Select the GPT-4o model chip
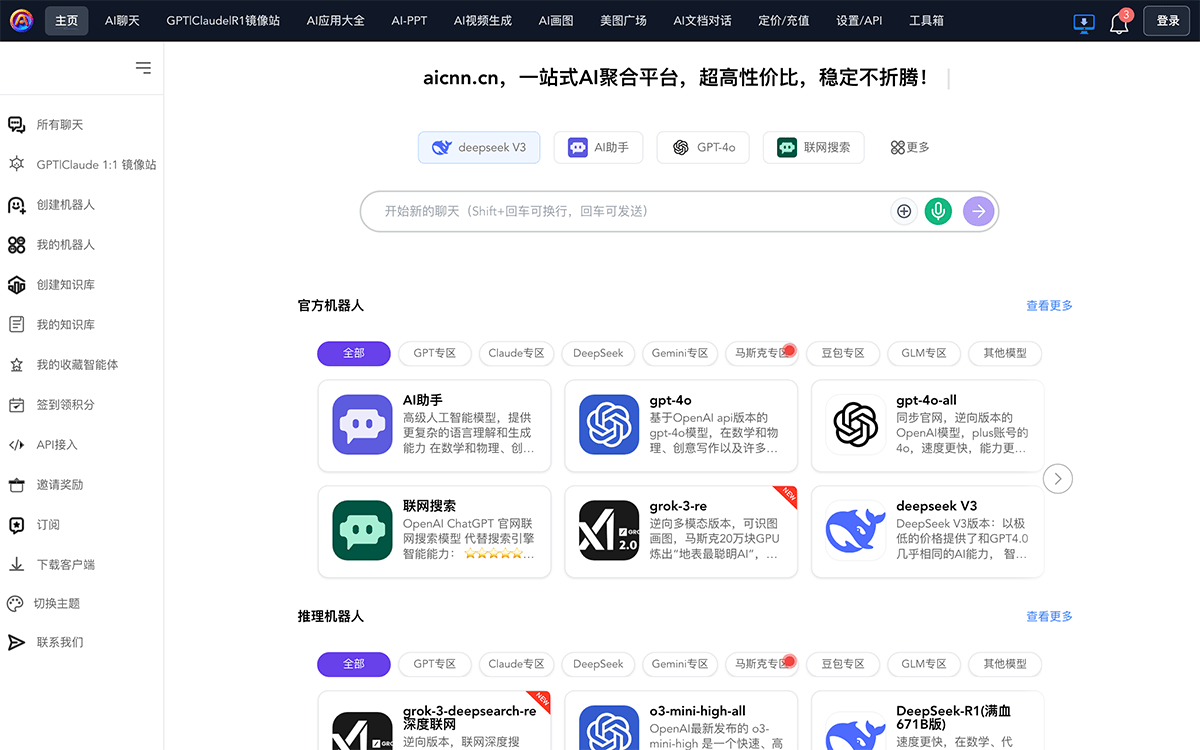This screenshot has width=1200, height=750. 705,148
